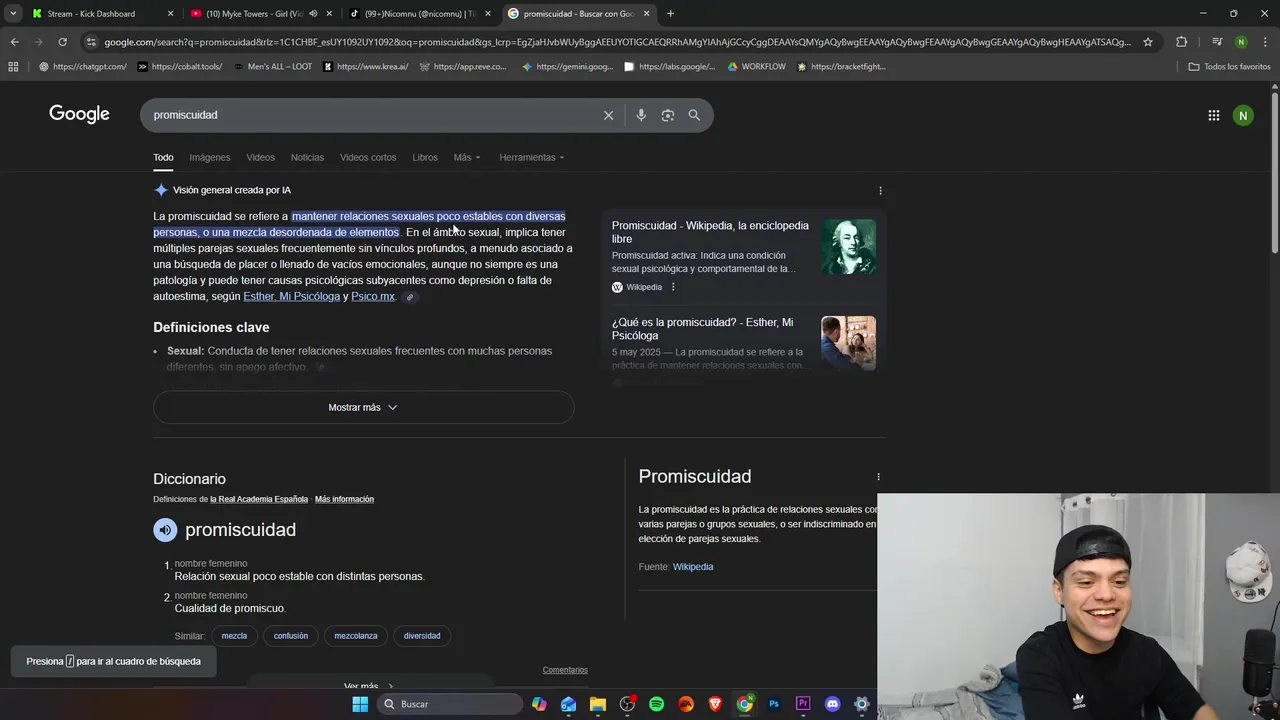Image resolution: width=1280 pixels, height=720 pixels.
Task: Open AI overview three-dot options
Action: 880,190
